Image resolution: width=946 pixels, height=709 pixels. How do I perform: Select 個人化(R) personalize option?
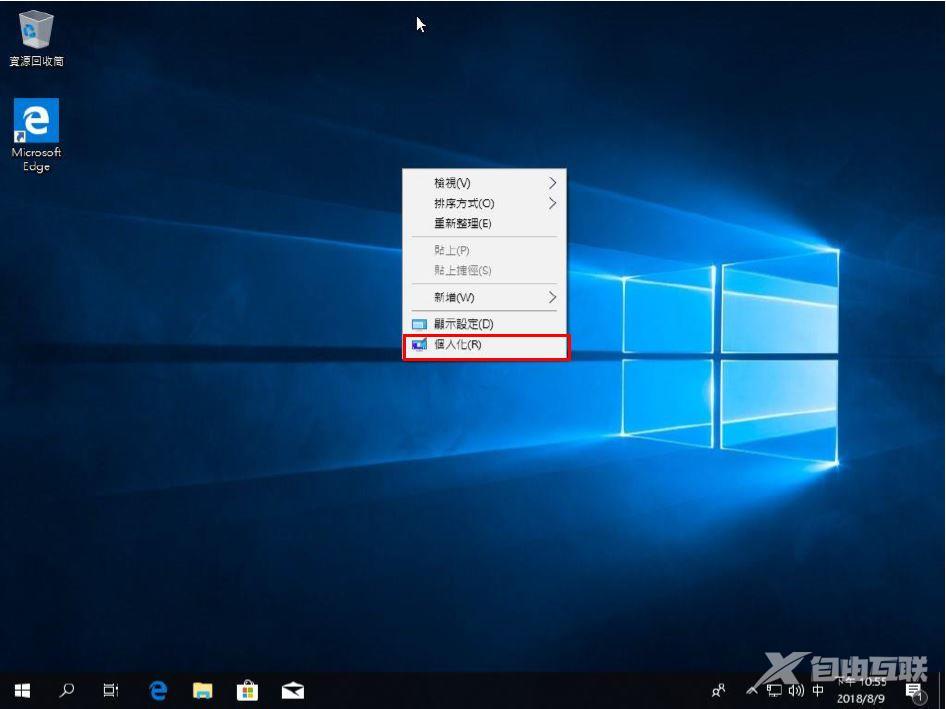(484, 345)
